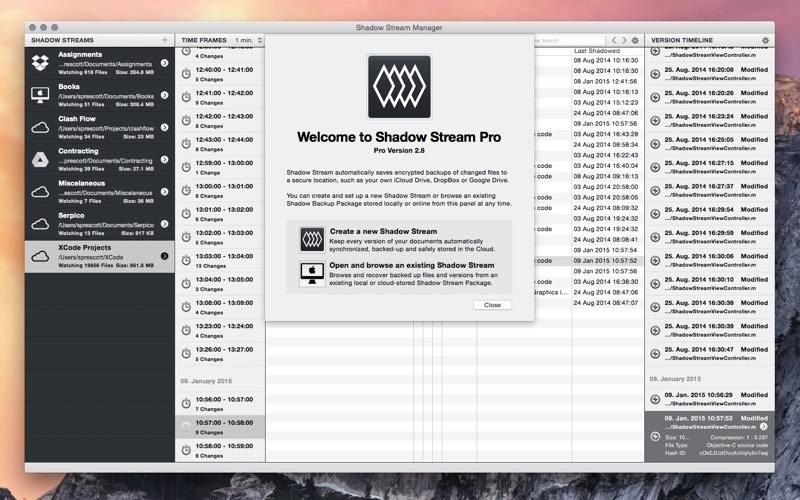Select version 25. Aug. 2014 16:23:24
800x500 pixels.
710,120
